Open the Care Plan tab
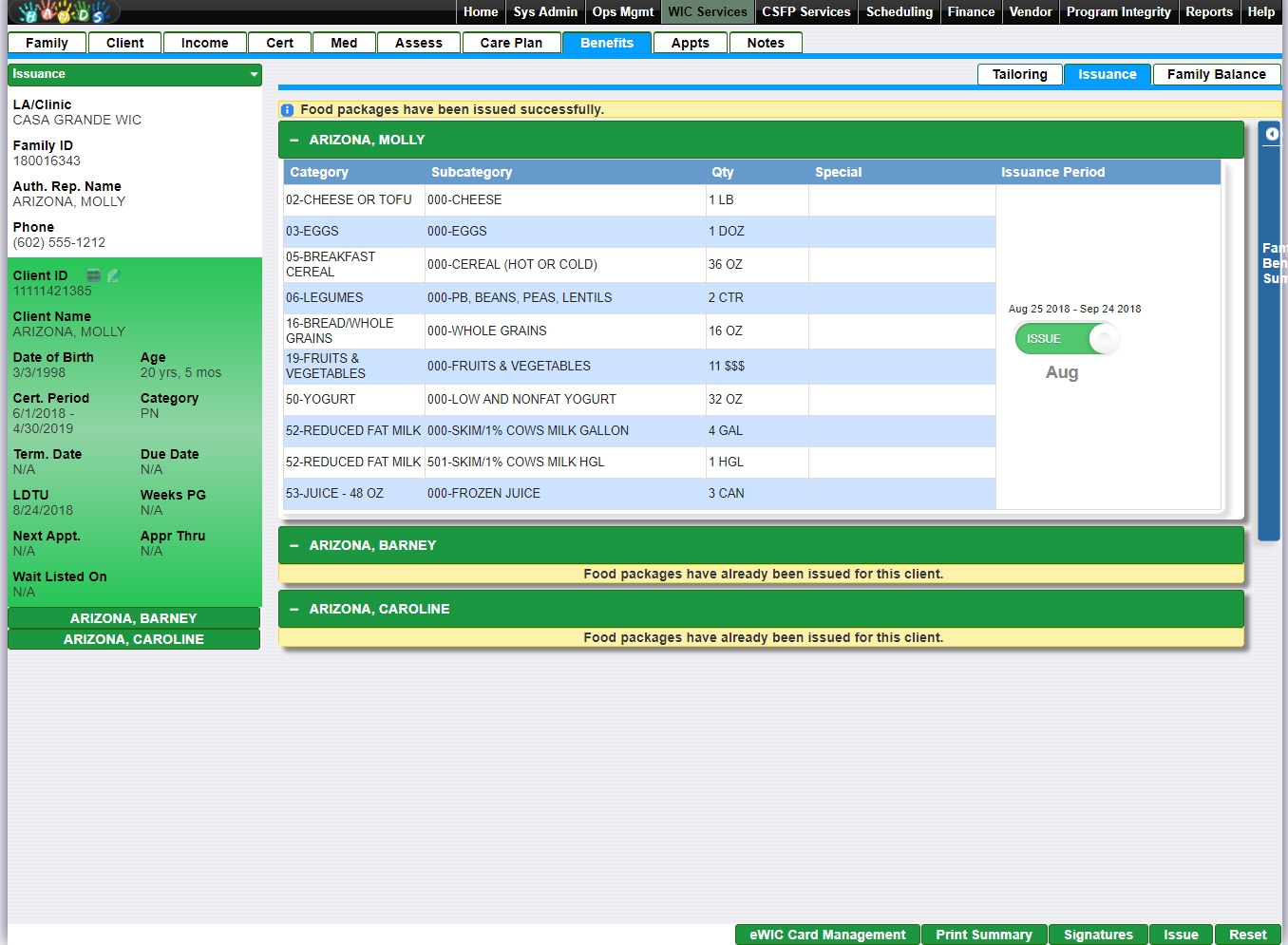This screenshot has width=1288, height=945. (511, 43)
